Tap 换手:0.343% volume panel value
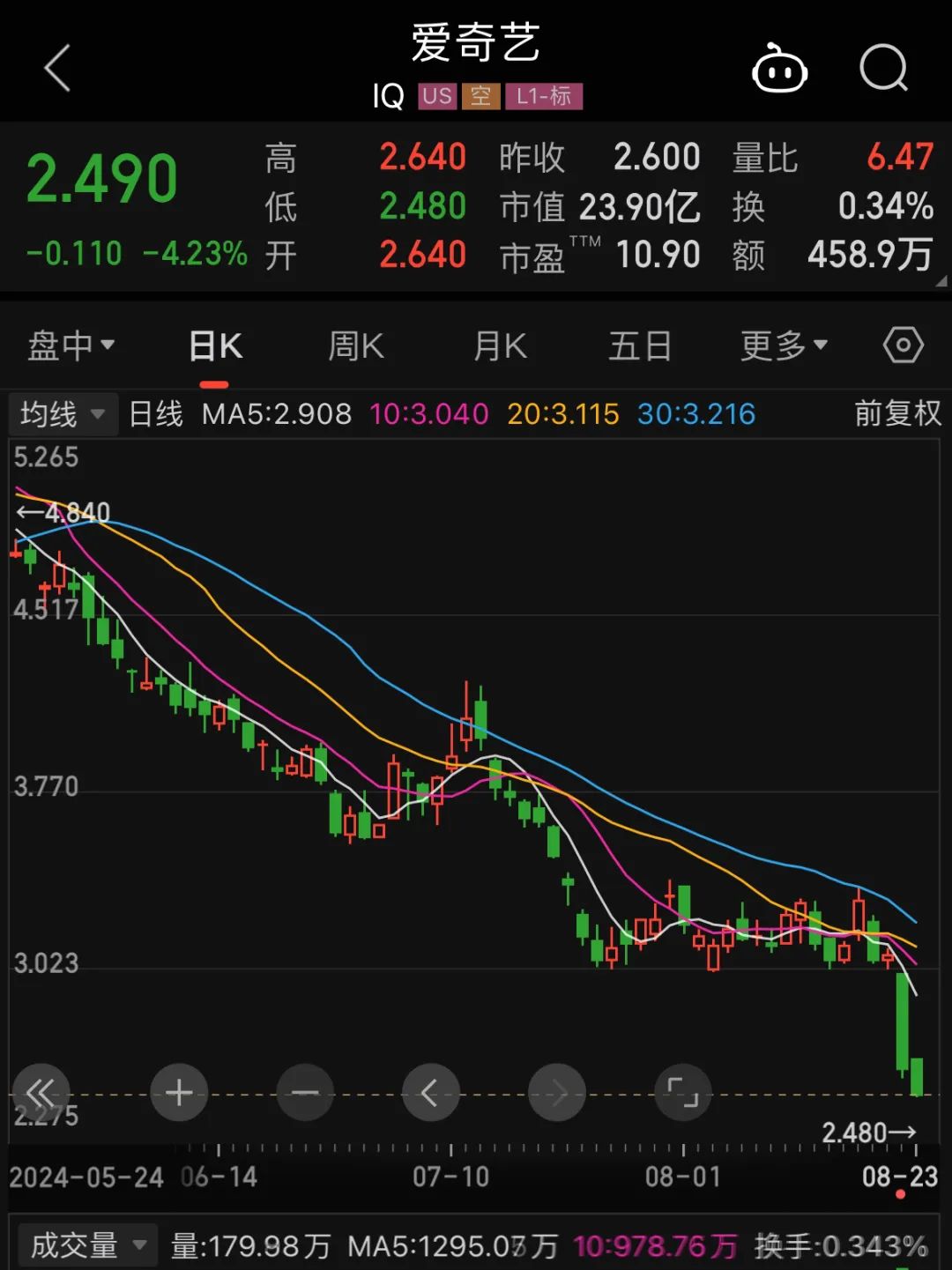This screenshot has width=952, height=1270. (841, 1246)
